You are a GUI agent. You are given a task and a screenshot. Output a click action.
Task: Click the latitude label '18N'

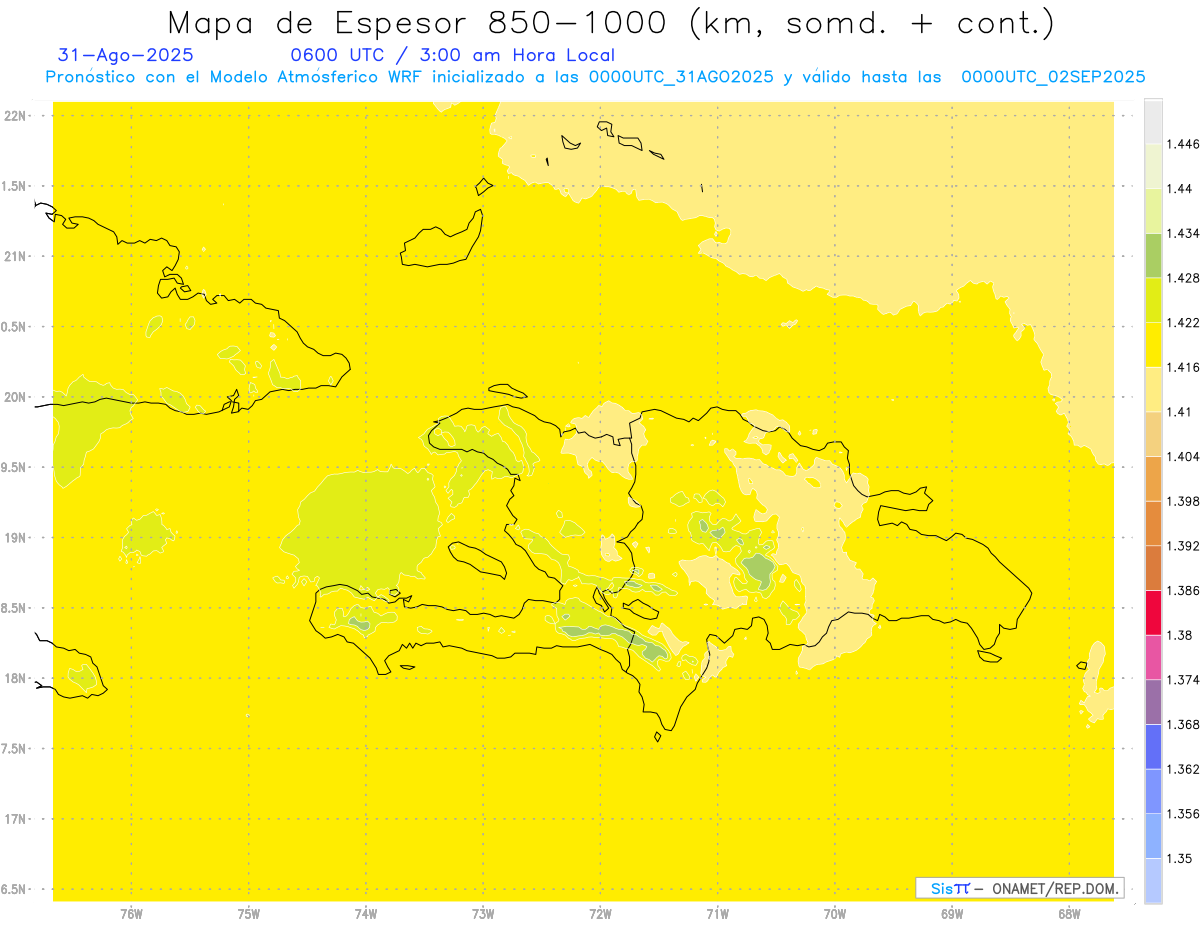point(14,678)
